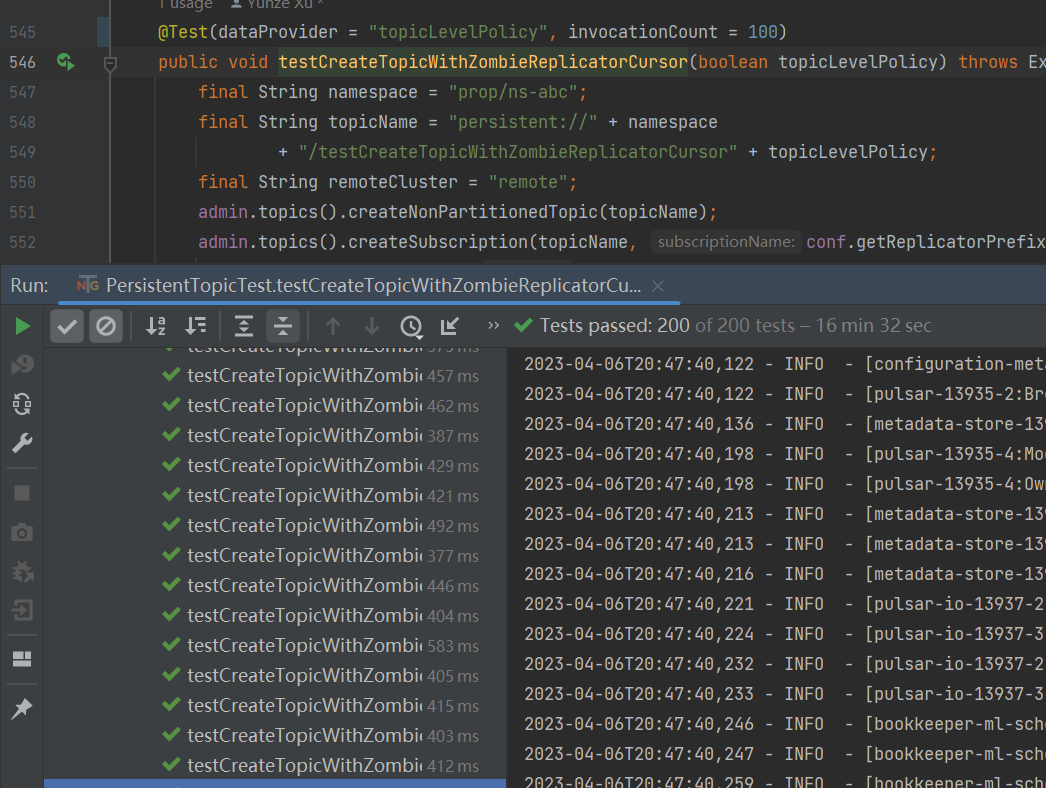Click import tests from file icon
1046x788 pixels.
tap(450, 326)
